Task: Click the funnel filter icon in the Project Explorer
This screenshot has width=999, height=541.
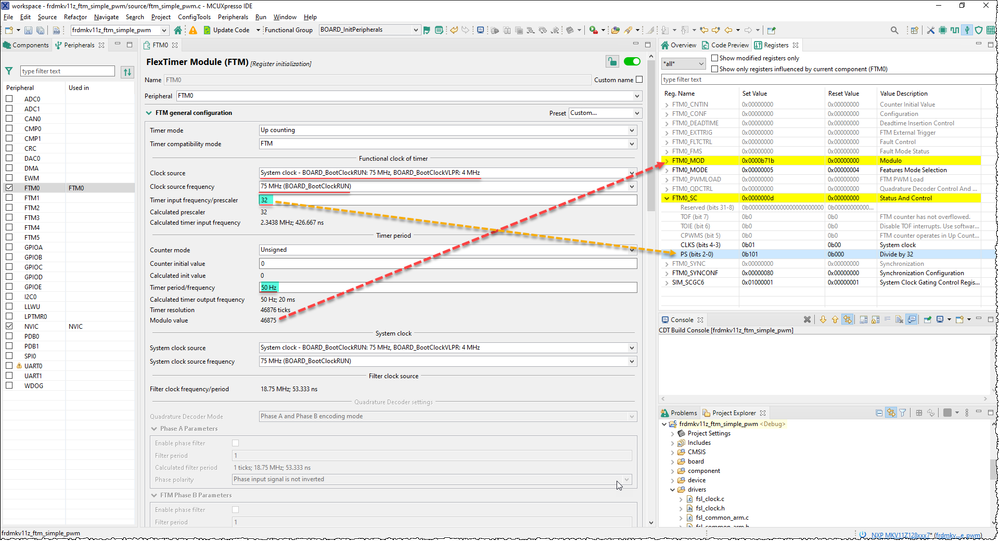Action: (902, 413)
